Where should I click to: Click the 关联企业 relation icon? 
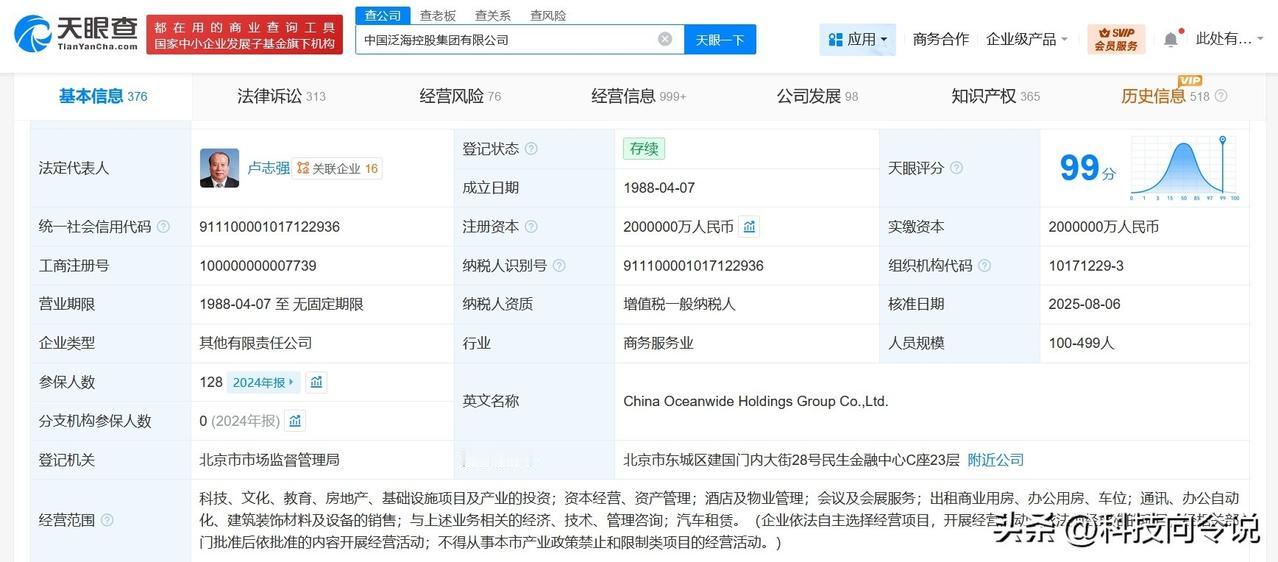[x=303, y=168]
